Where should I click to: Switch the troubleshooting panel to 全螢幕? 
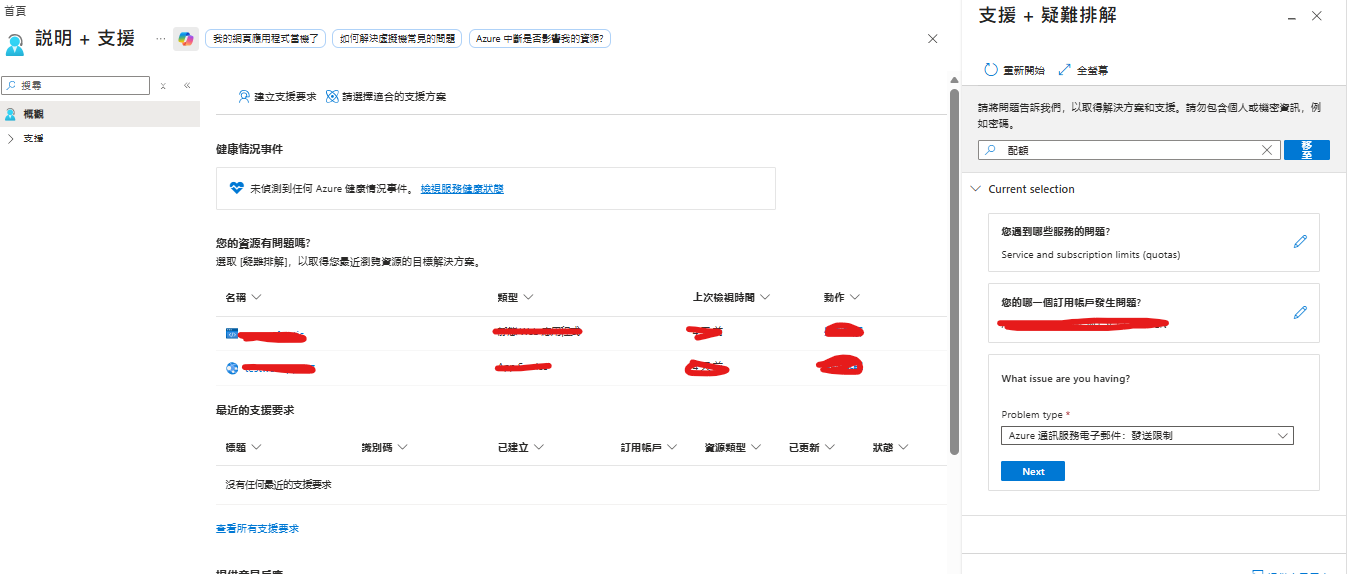pos(1083,70)
